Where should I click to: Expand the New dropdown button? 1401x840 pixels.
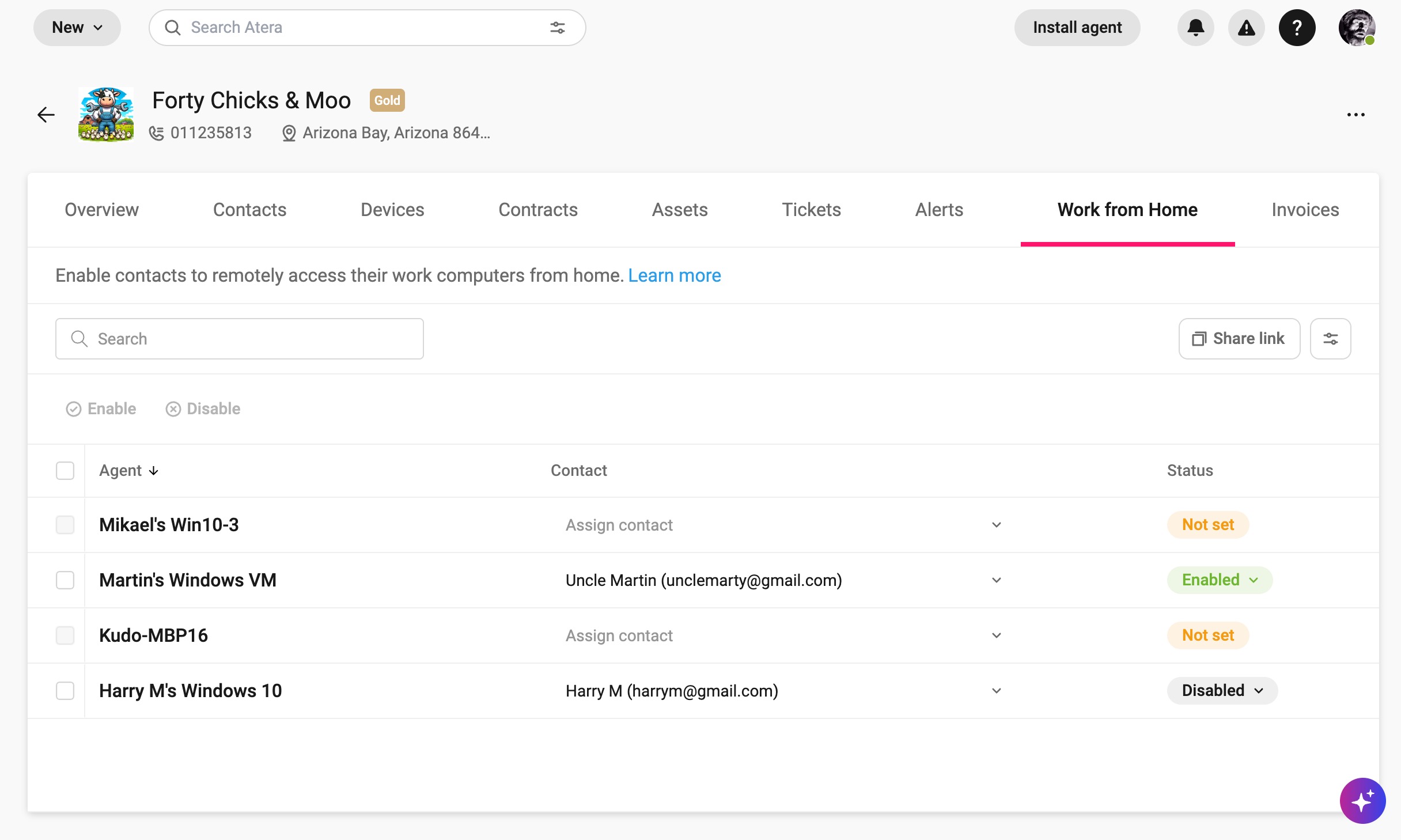(77, 28)
